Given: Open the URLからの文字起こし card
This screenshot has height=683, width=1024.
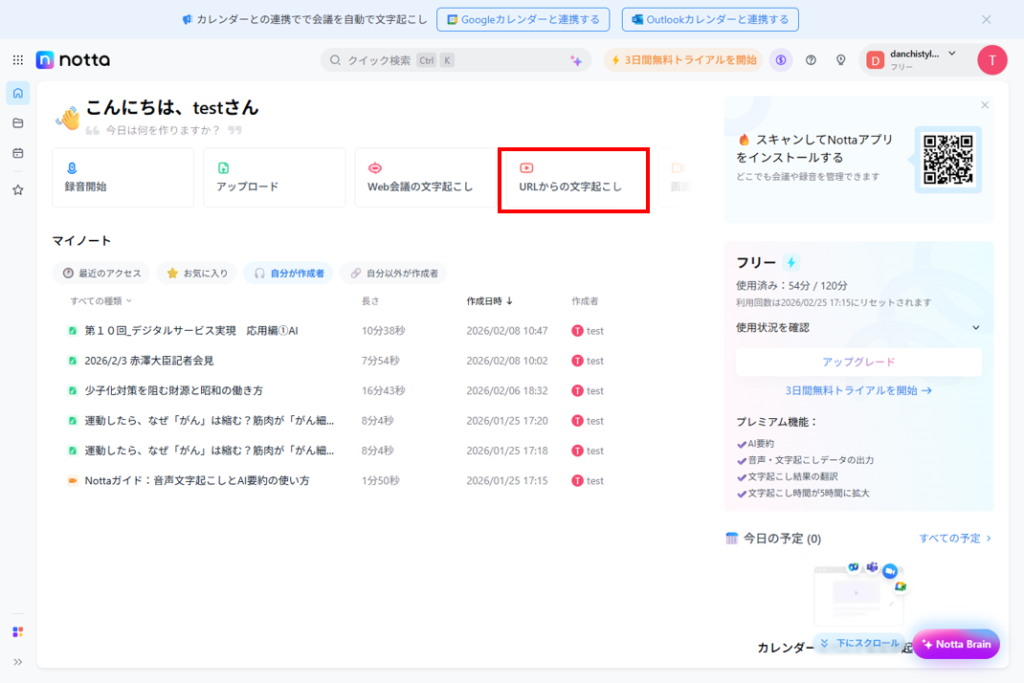Looking at the screenshot, I should [574, 179].
